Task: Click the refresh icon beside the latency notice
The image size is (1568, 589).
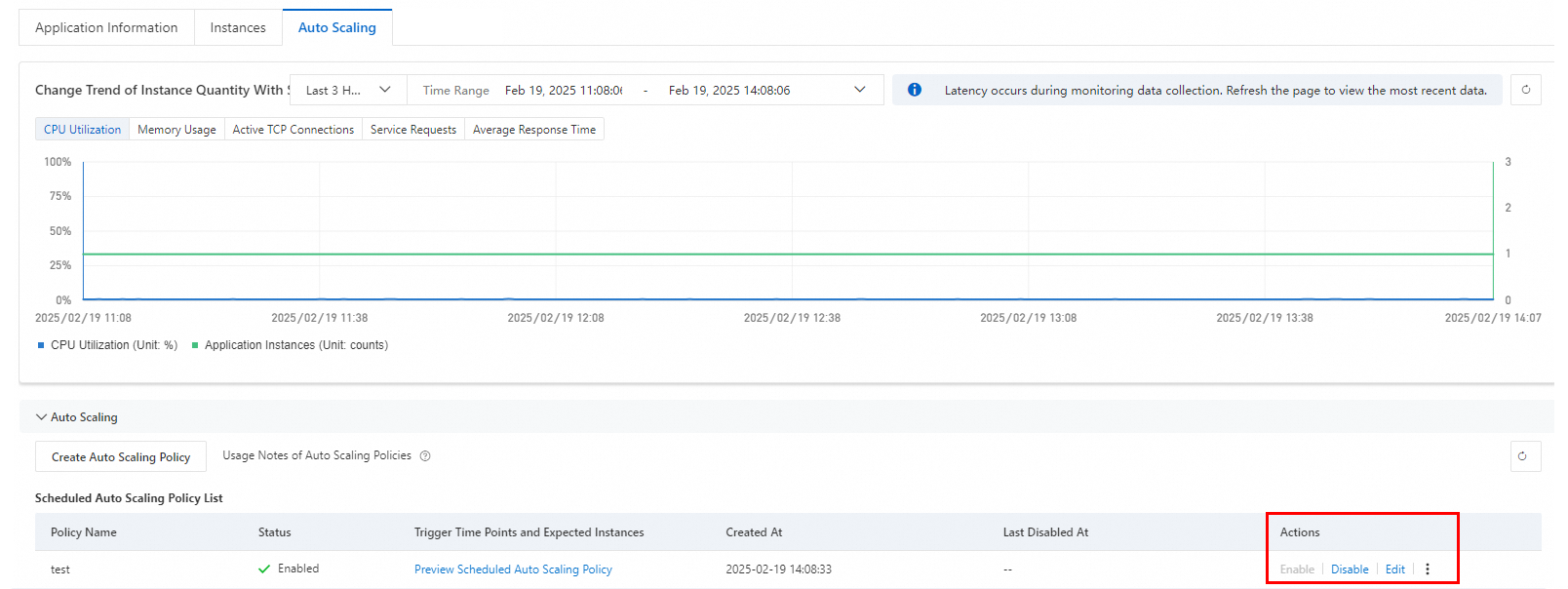Action: (x=1525, y=90)
